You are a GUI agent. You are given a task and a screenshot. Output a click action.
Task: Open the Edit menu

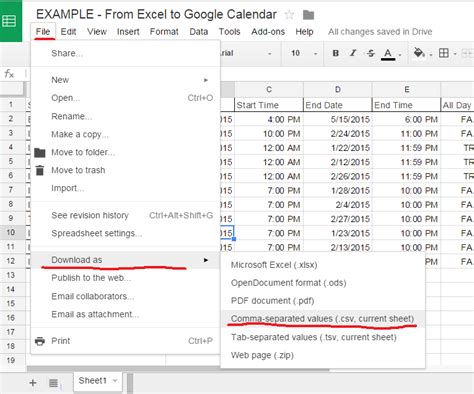tap(68, 32)
